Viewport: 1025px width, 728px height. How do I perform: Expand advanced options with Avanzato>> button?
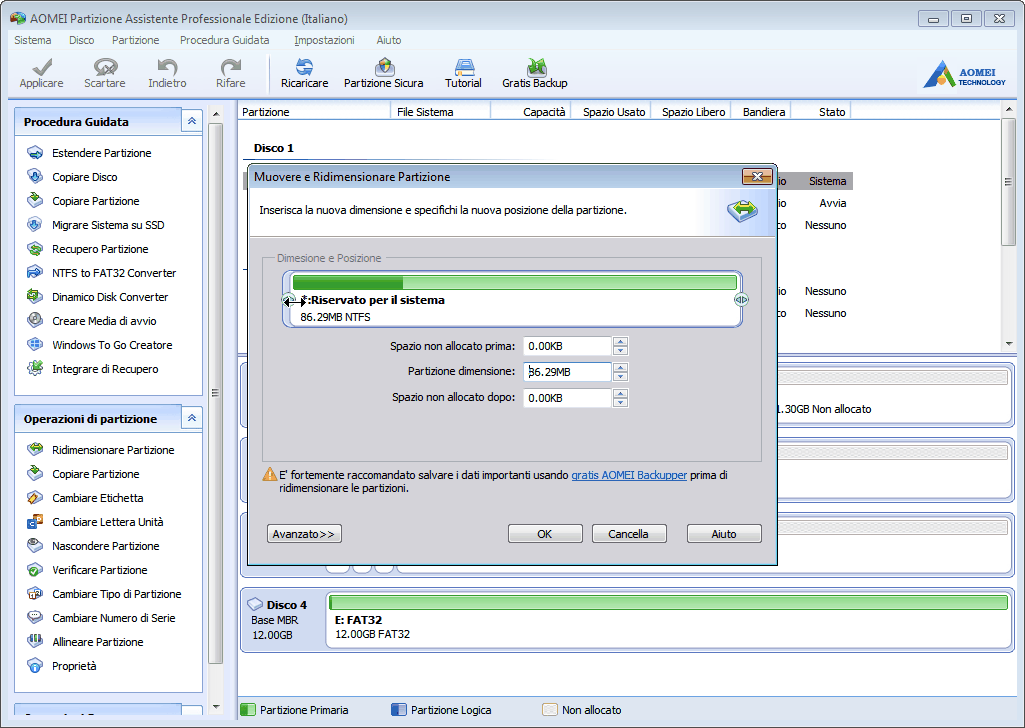point(305,534)
